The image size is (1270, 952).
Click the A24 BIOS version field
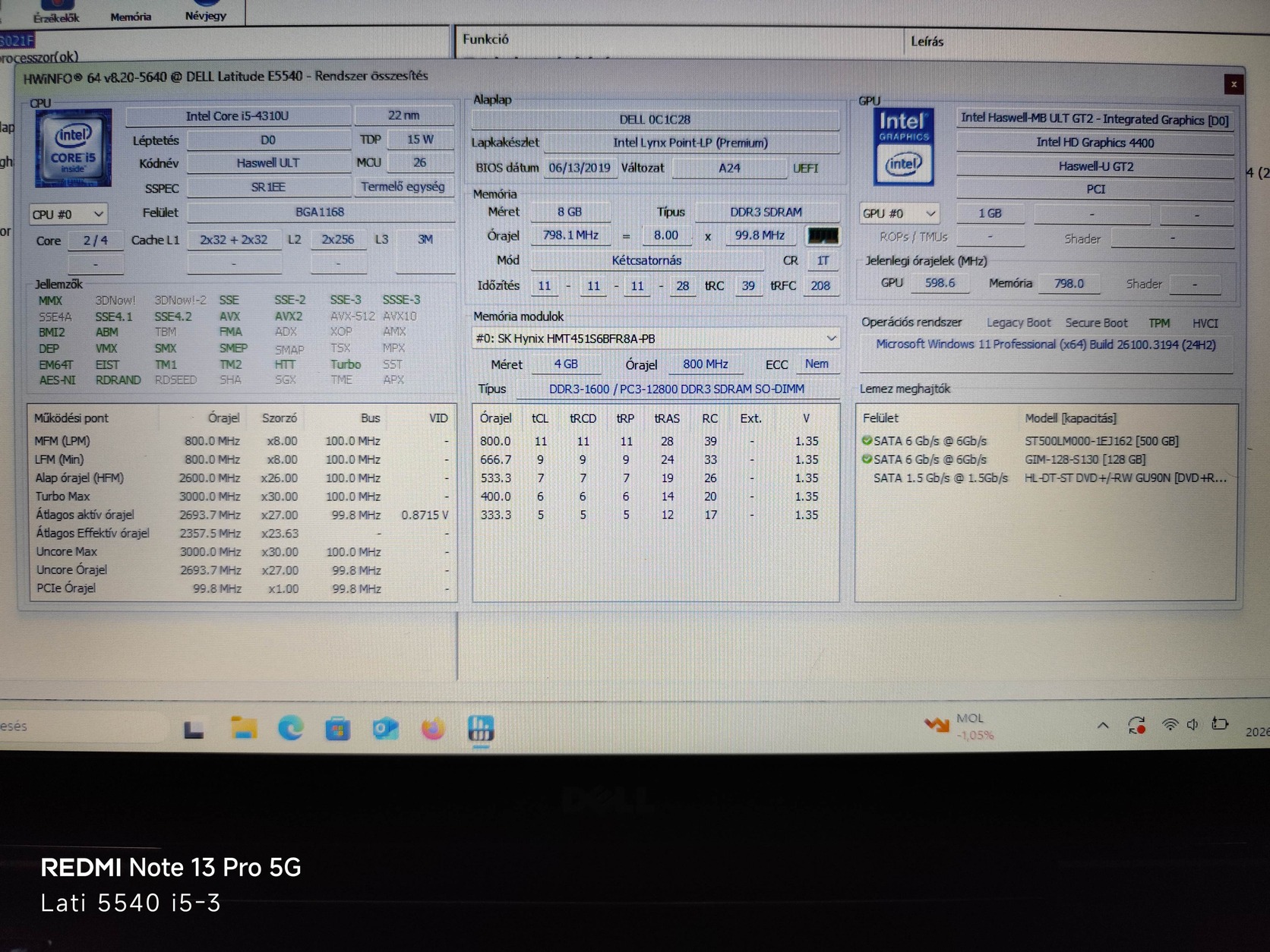729,168
